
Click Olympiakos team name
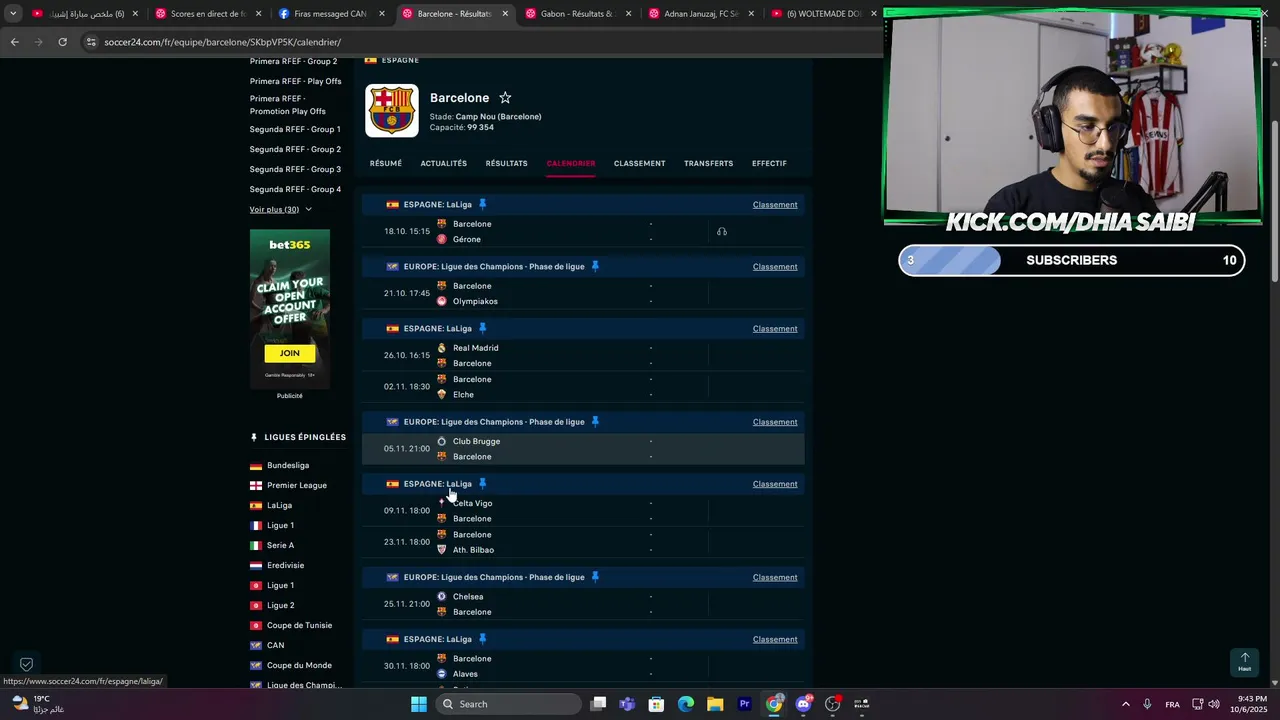click(x=475, y=301)
